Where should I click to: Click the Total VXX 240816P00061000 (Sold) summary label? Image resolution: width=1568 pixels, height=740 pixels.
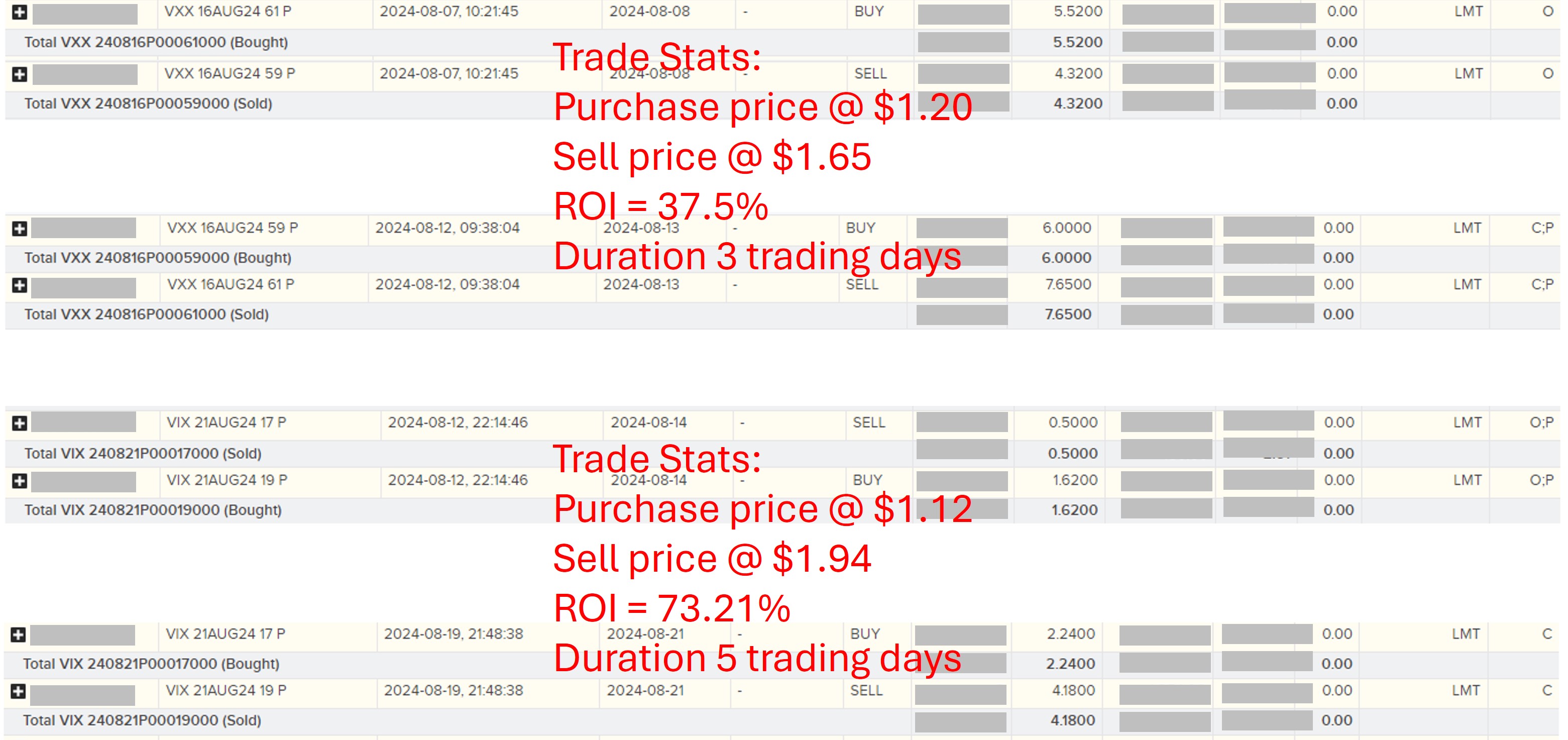[x=146, y=314]
